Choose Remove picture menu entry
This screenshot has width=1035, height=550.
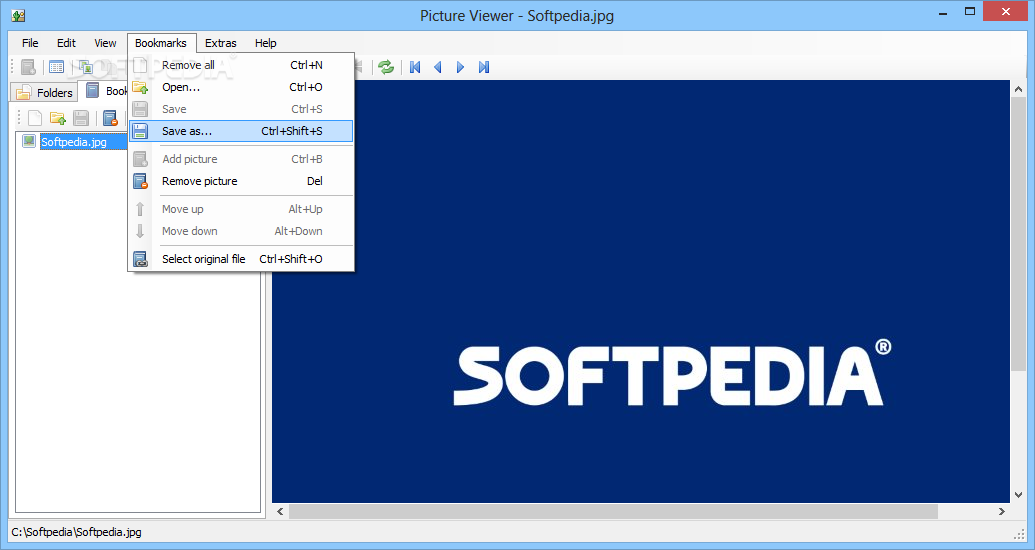(x=241, y=181)
